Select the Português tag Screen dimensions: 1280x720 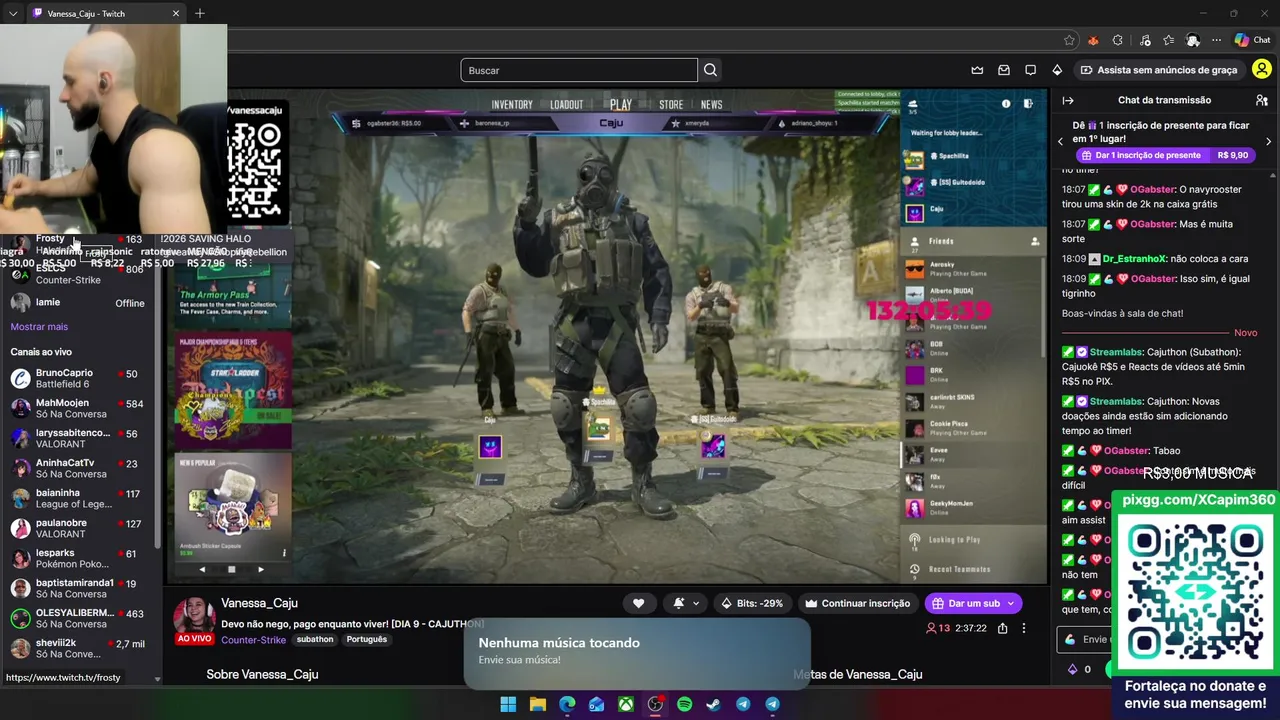click(x=367, y=639)
